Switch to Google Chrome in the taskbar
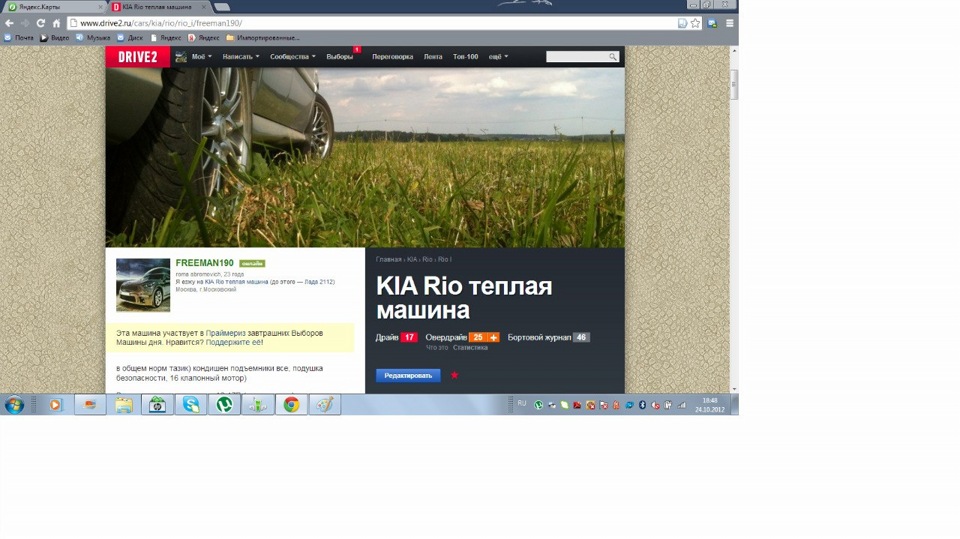The height and width of the screenshot is (539, 960). 291,405
